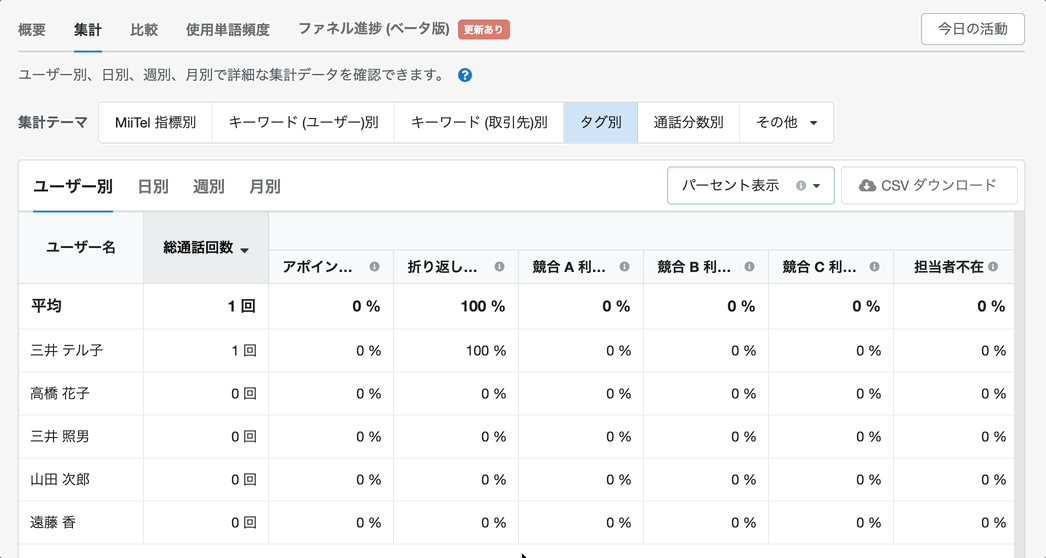Click user name 遠藤 香

pyautogui.click(x=53, y=523)
